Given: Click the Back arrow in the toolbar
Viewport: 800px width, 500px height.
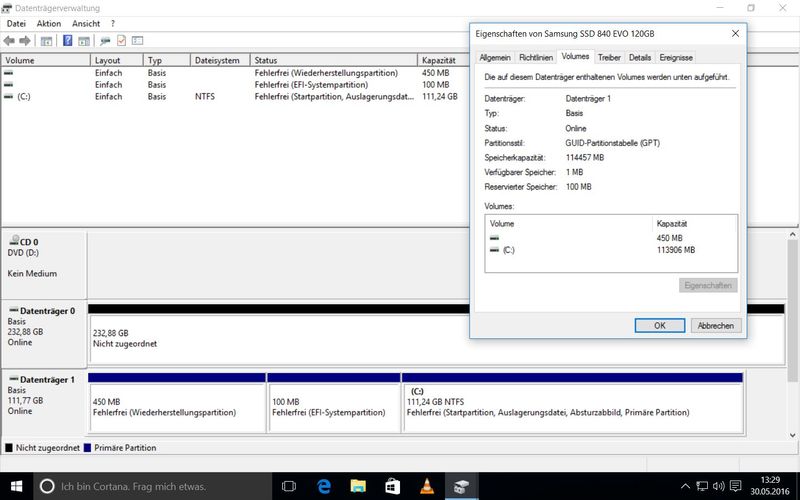Looking at the screenshot, I should pyautogui.click(x=9, y=41).
